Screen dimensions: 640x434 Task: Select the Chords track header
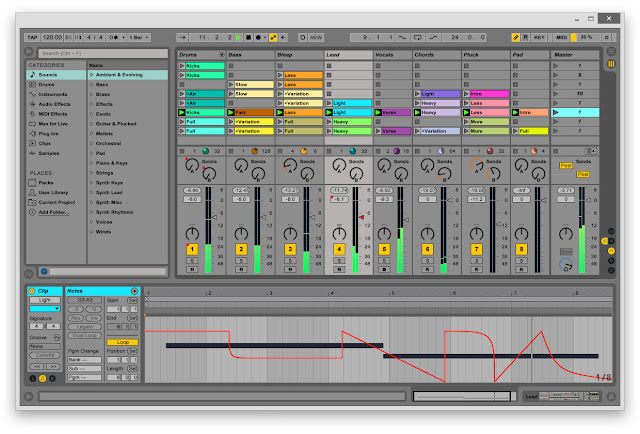[437, 55]
